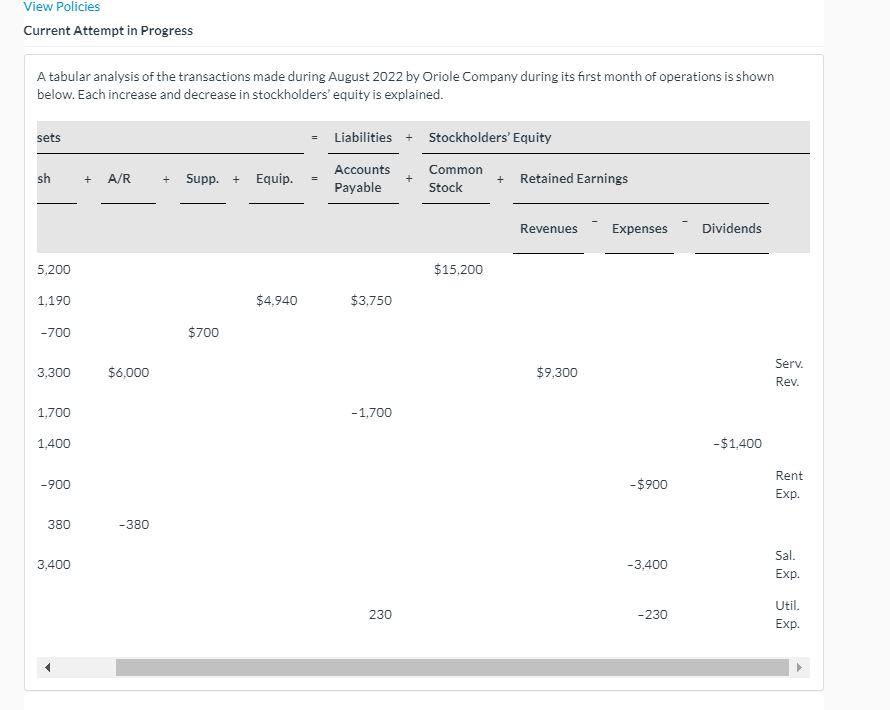Select the Expenses column header

pos(639,228)
